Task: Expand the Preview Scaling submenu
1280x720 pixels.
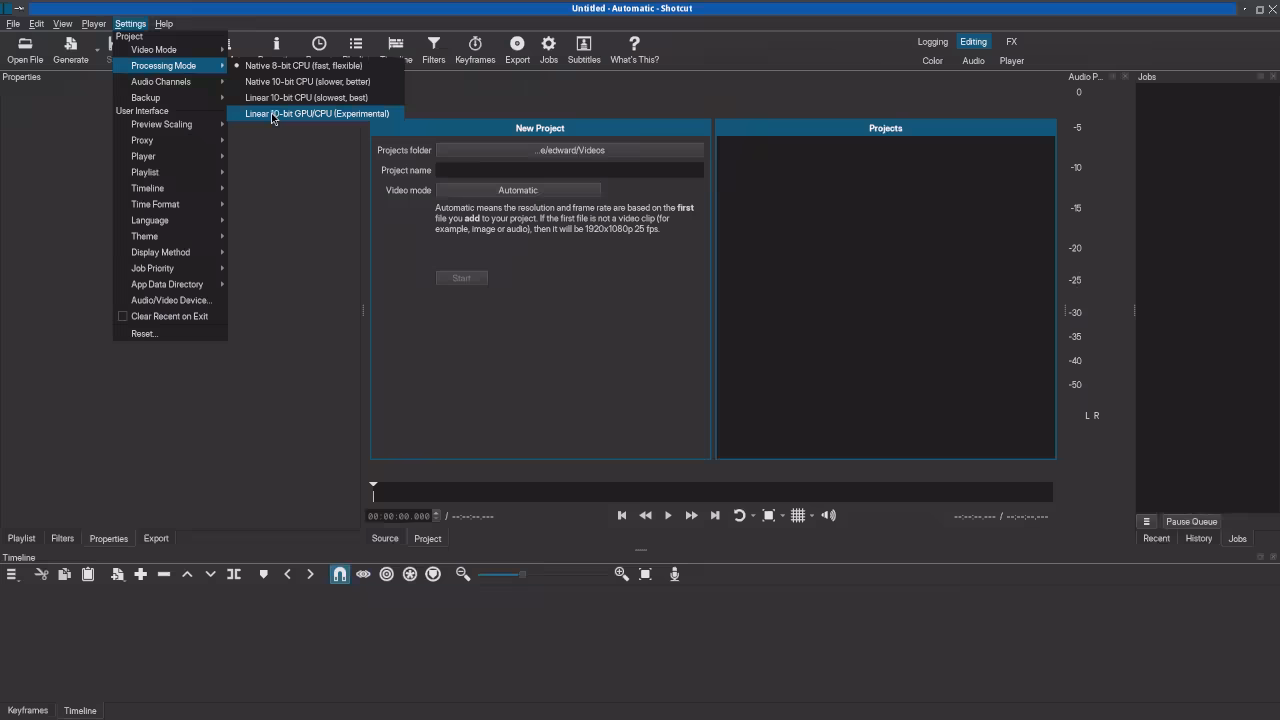Action: click(x=171, y=125)
